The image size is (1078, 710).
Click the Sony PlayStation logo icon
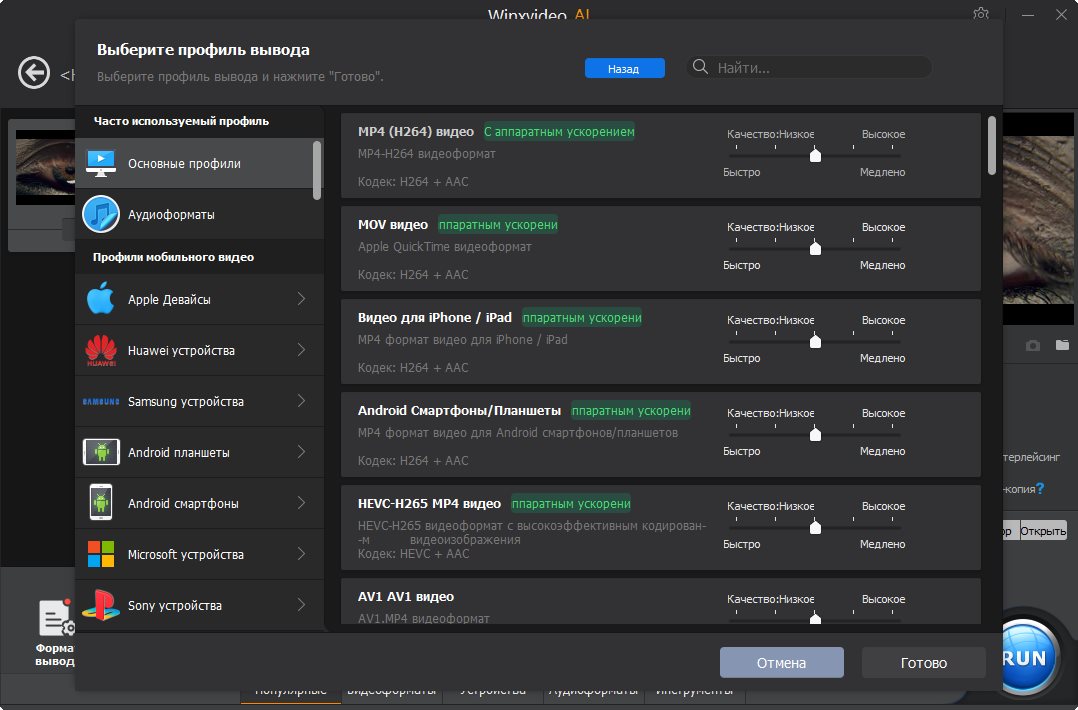(101, 605)
